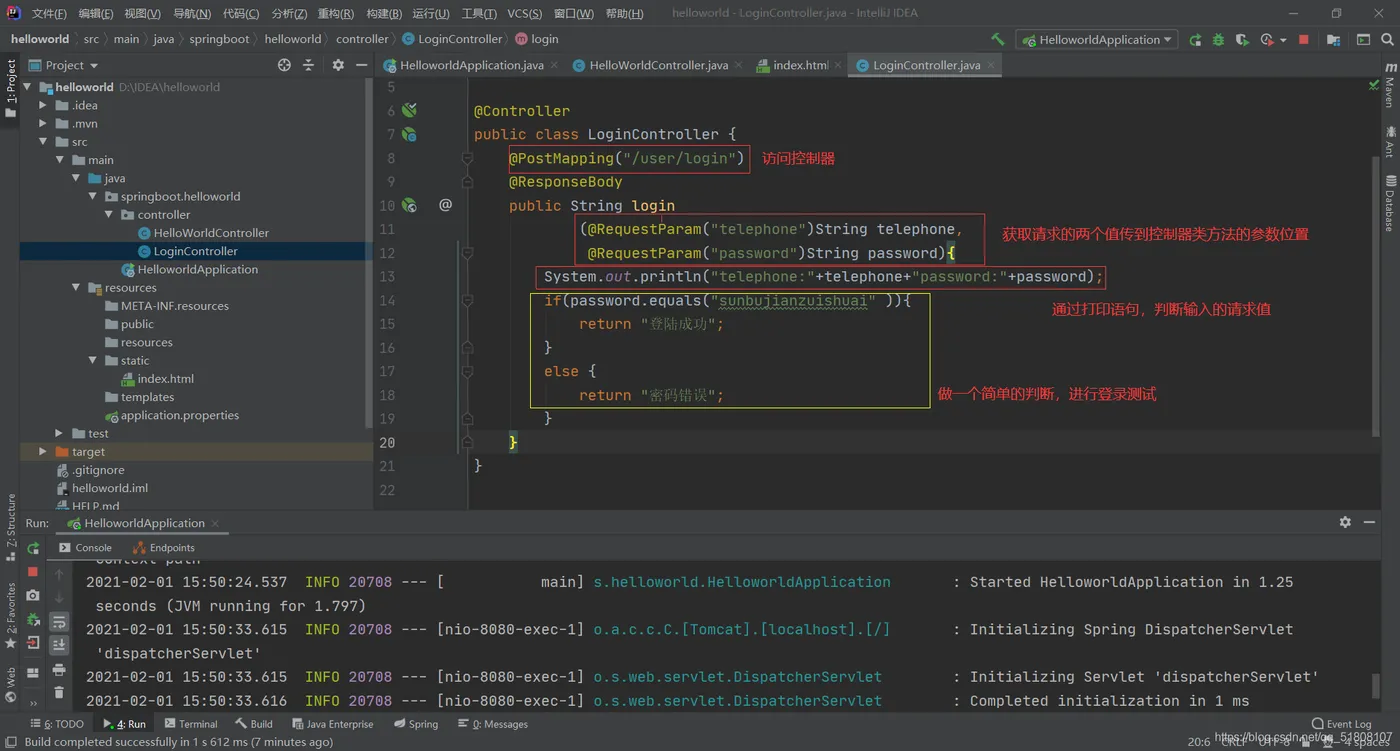Open Run panel settings gear
This screenshot has width=1400, height=751.
click(x=1345, y=522)
